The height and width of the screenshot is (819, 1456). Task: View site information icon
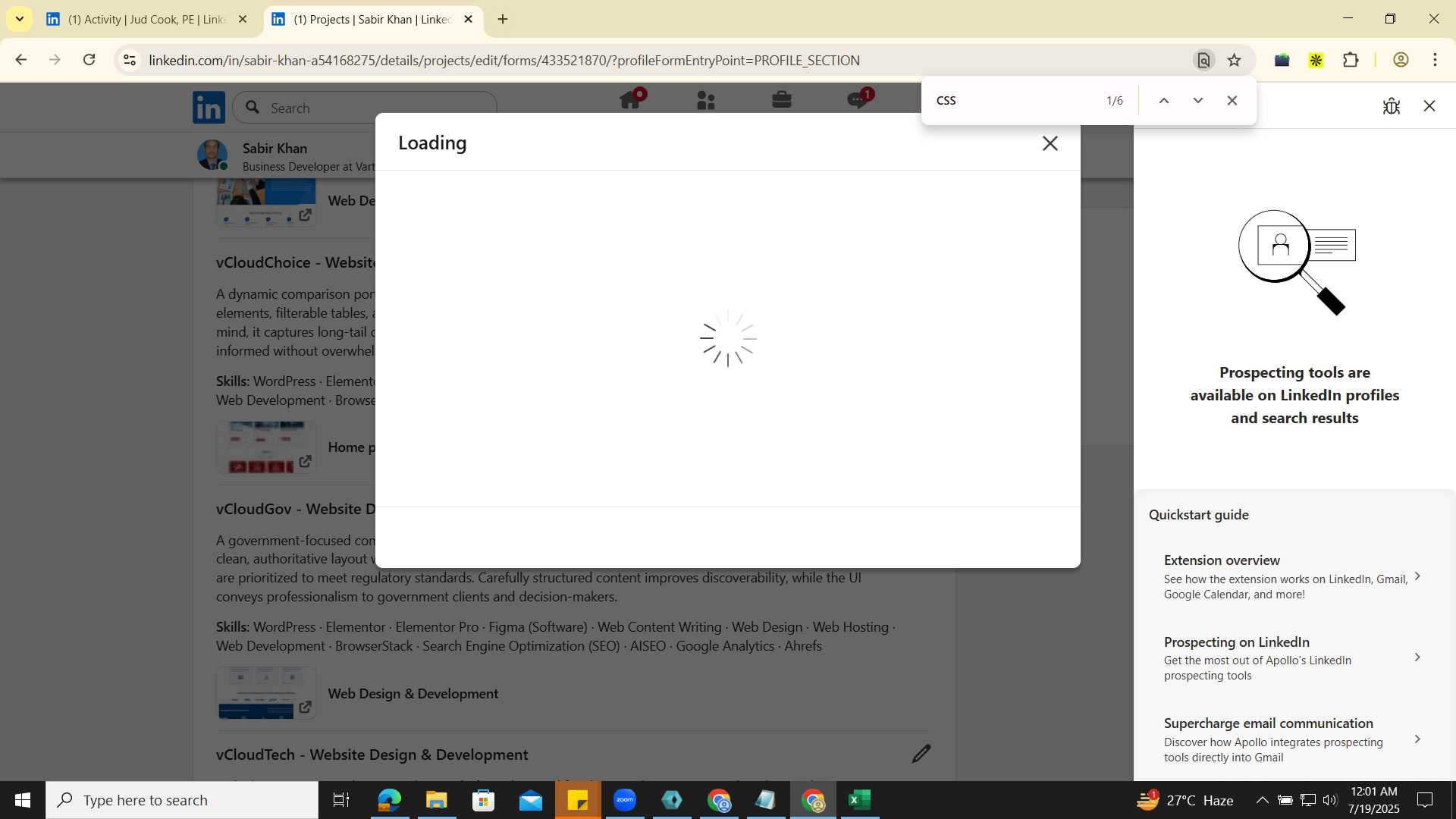pos(130,60)
